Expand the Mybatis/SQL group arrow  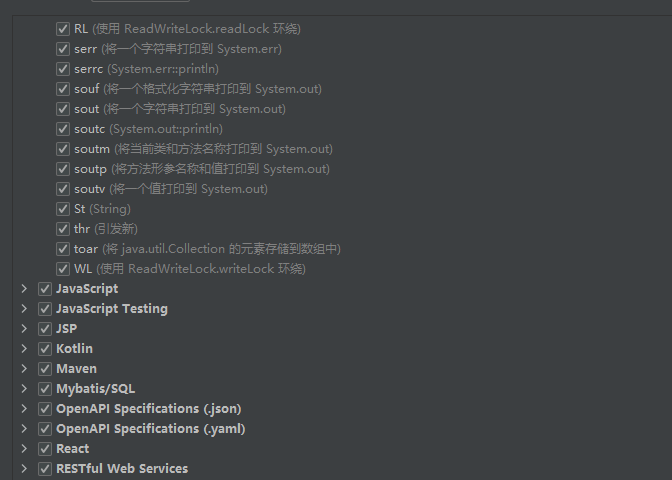pos(24,389)
